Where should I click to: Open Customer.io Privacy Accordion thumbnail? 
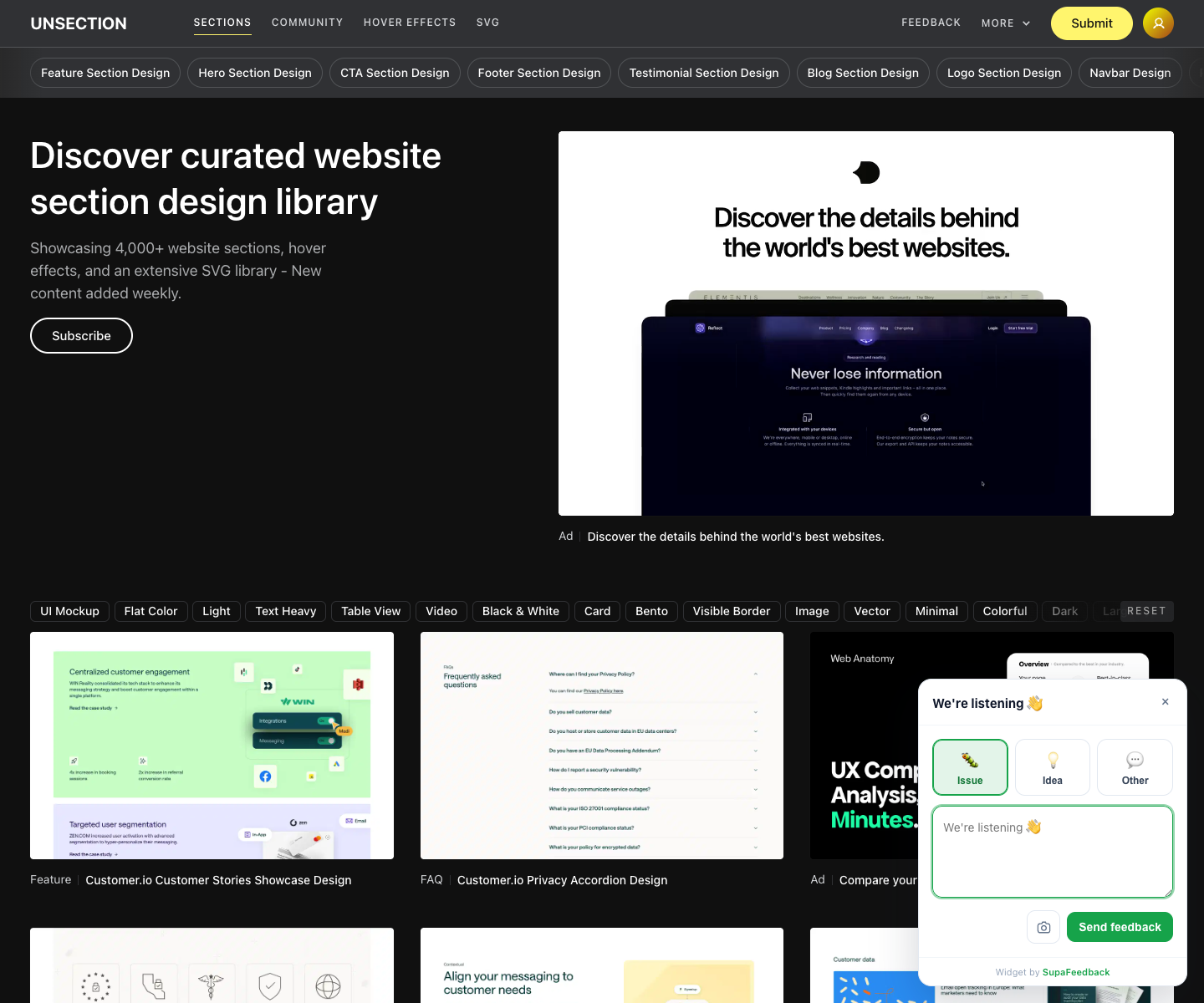602,746
